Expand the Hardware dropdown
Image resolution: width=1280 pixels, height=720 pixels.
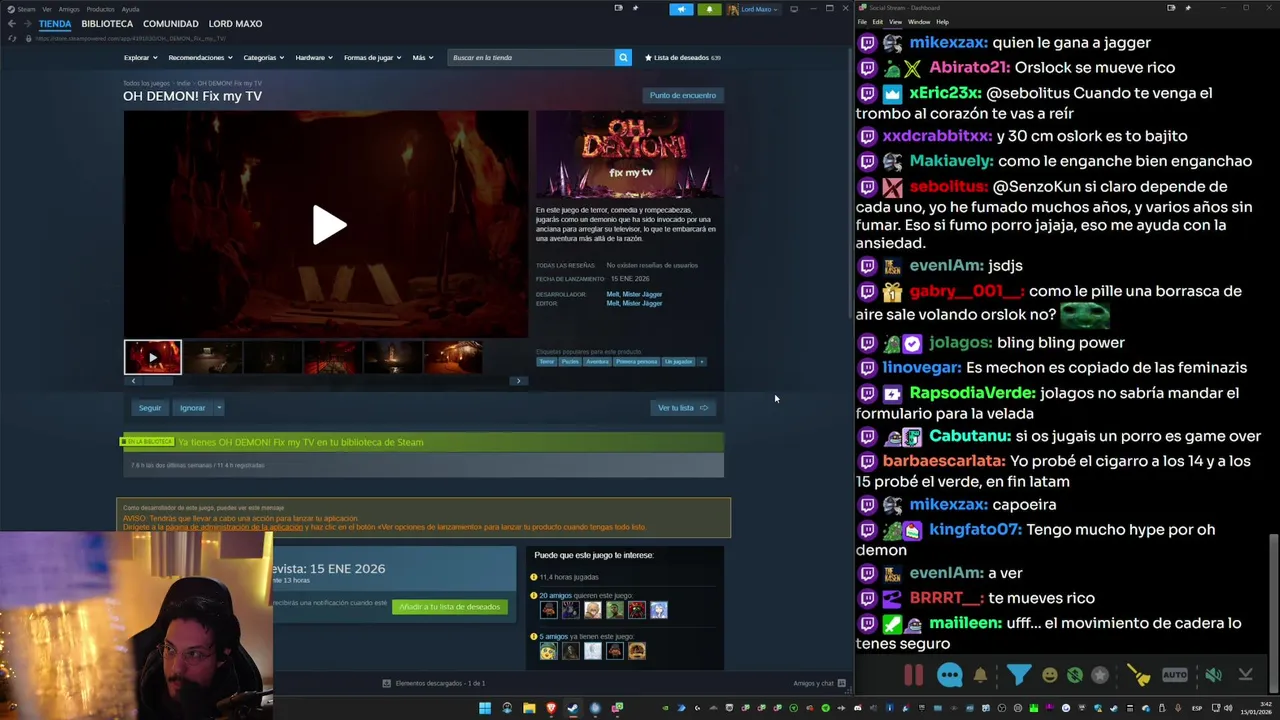pyautogui.click(x=314, y=58)
